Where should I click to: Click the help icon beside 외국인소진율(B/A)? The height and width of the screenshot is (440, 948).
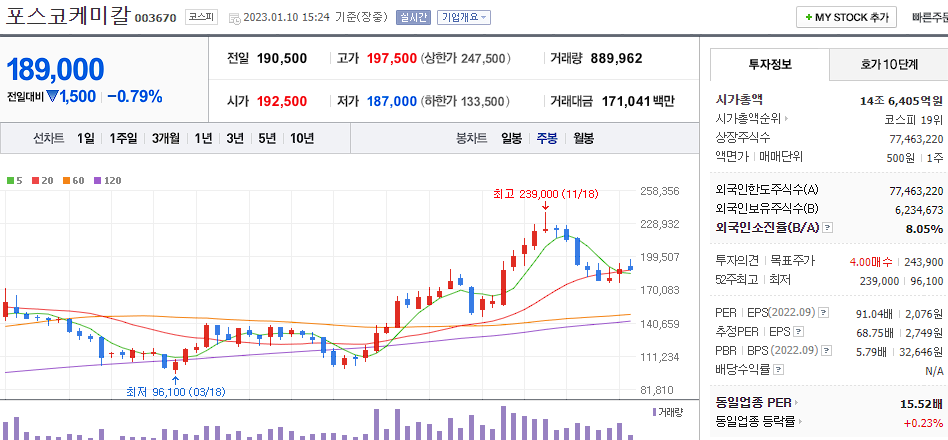click(x=828, y=227)
